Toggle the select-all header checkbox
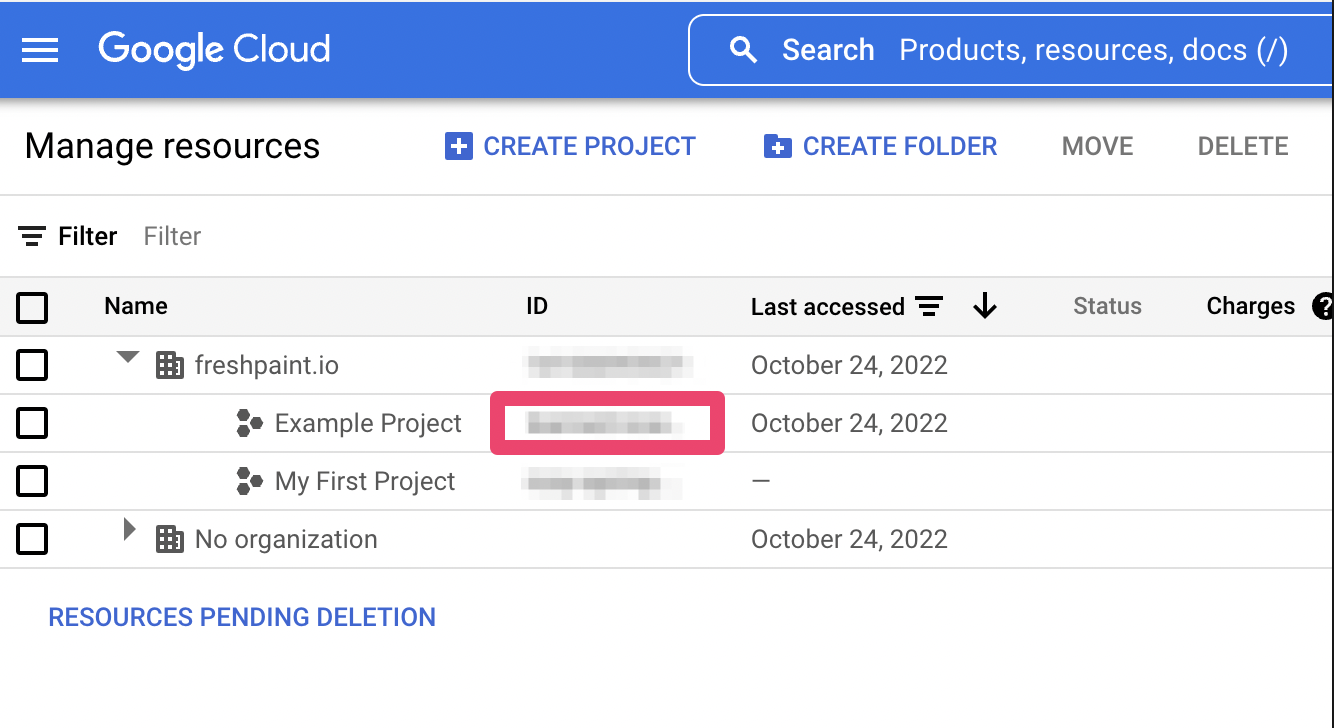 (32, 307)
